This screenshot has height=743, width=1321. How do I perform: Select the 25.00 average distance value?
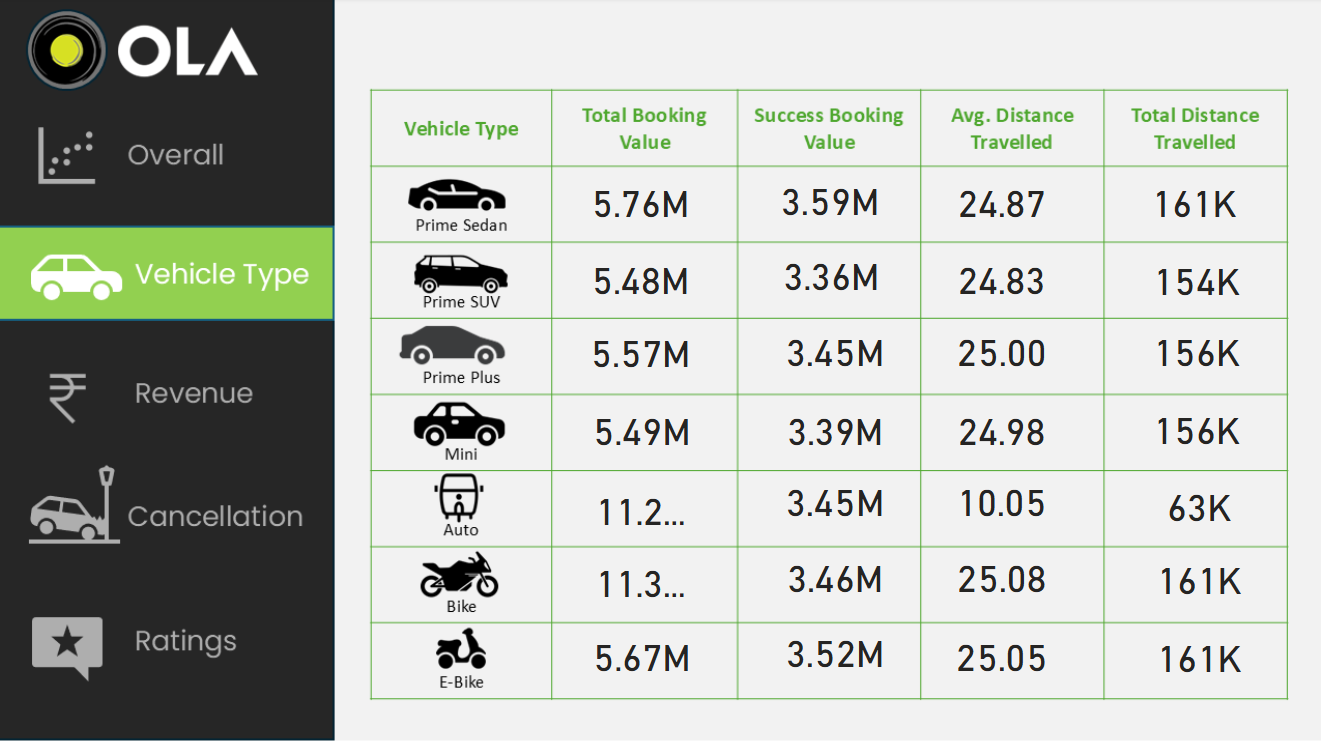(x=1001, y=354)
